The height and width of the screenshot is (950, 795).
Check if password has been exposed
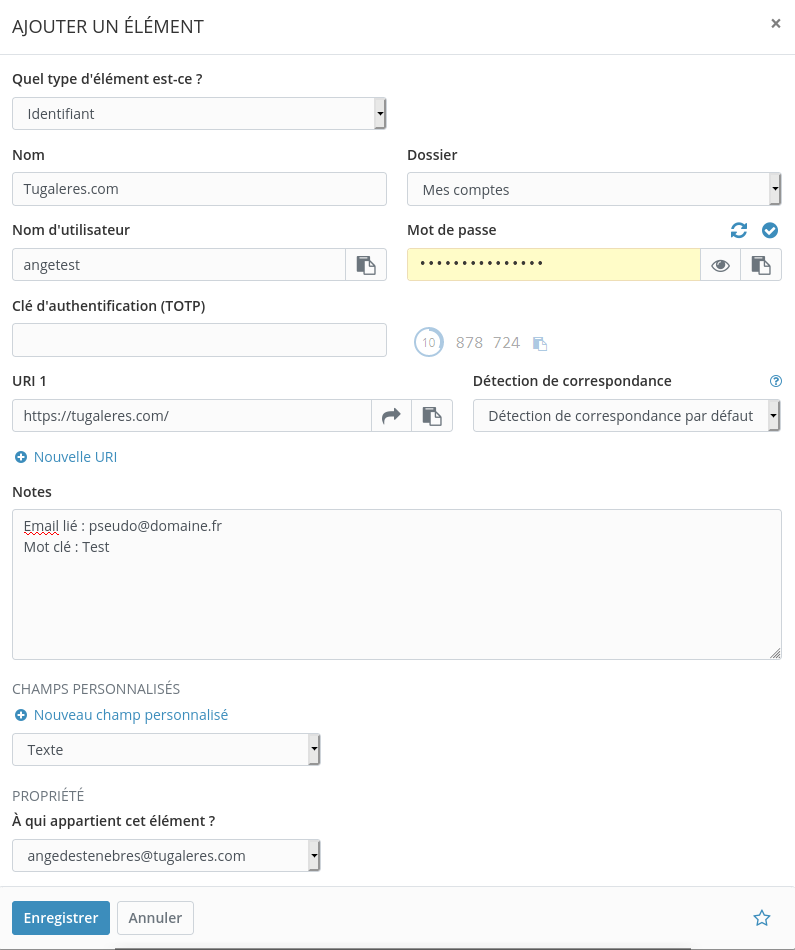click(x=769, y=231)
